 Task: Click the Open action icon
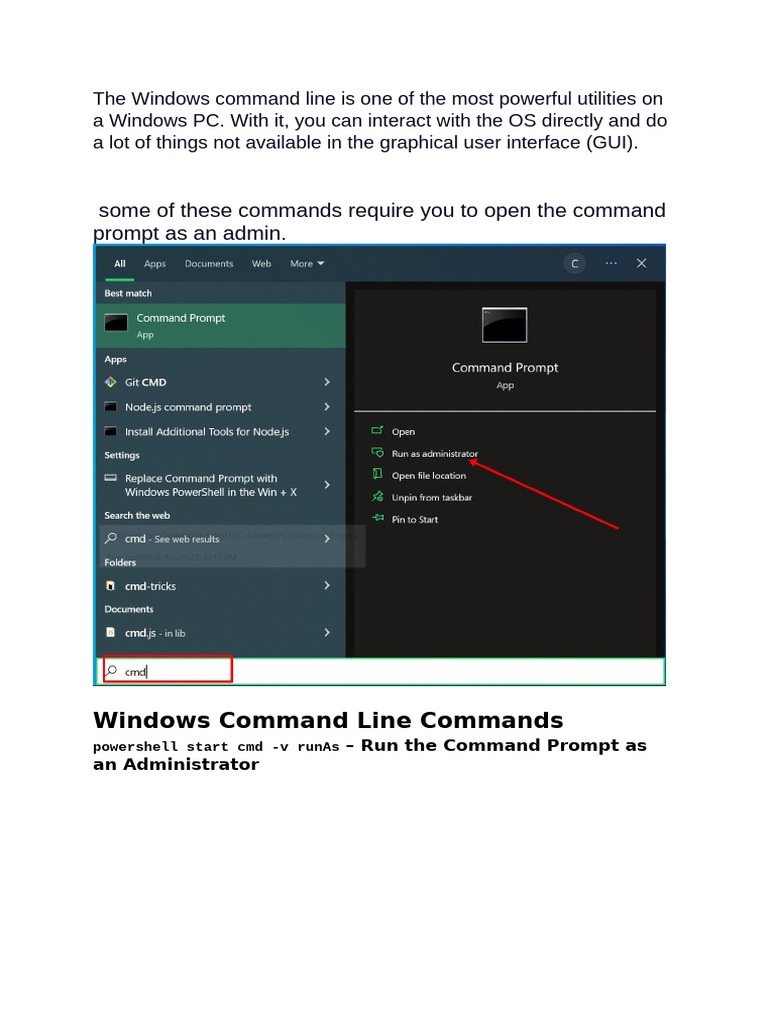click(377, 430)
